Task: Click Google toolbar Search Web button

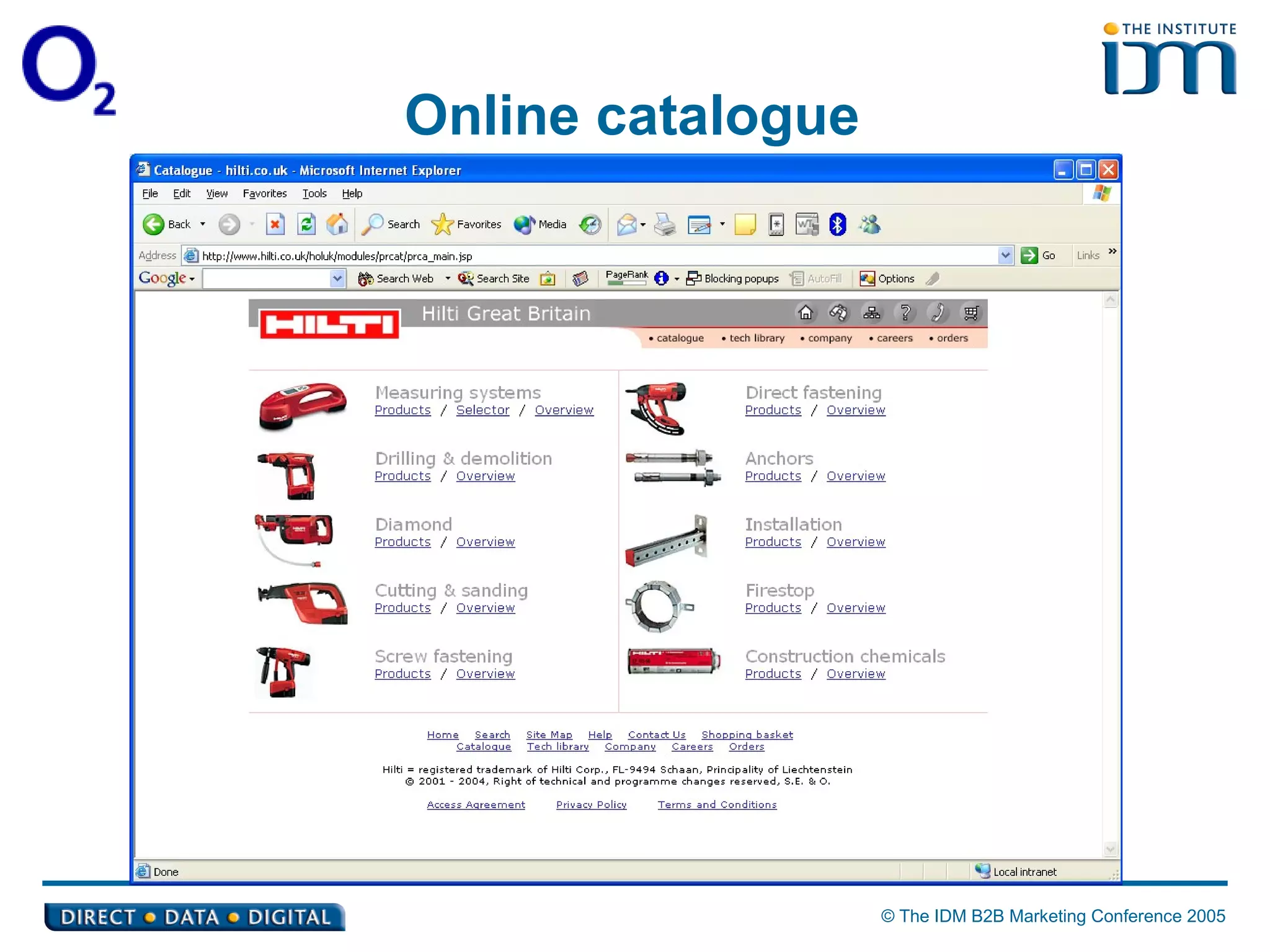Action: 396,279
